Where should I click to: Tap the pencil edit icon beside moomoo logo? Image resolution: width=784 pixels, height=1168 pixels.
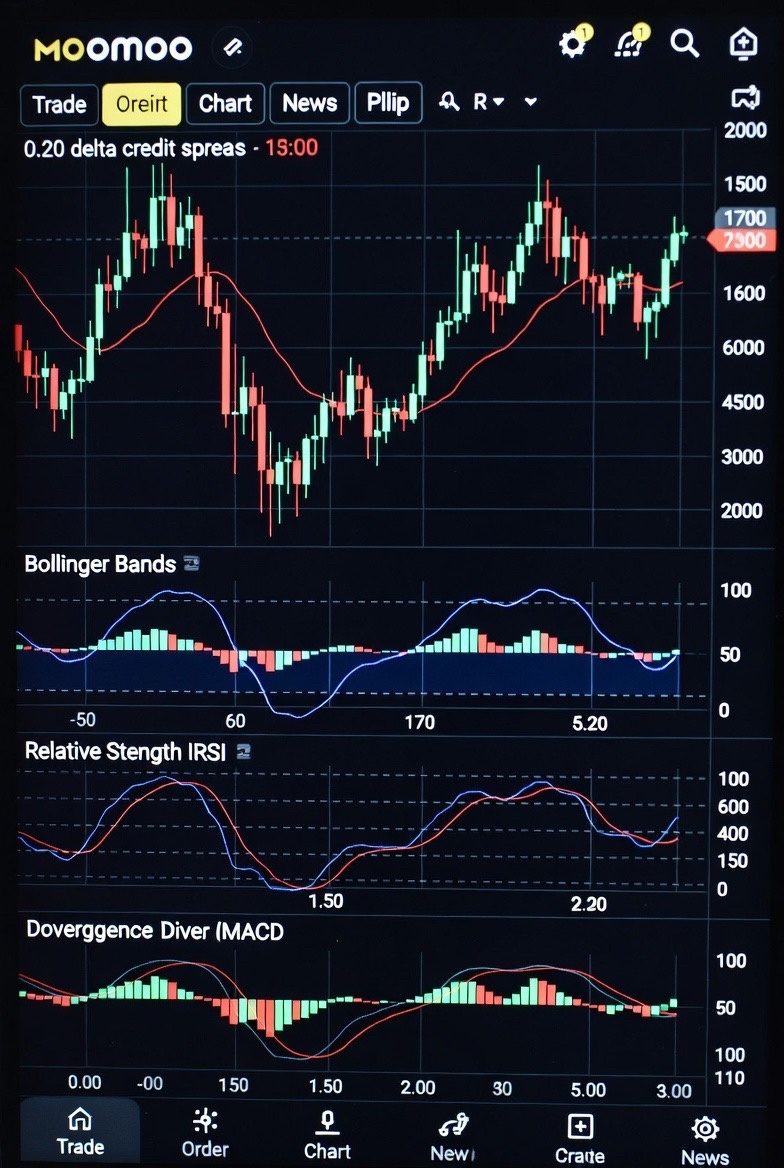(233, 48)
